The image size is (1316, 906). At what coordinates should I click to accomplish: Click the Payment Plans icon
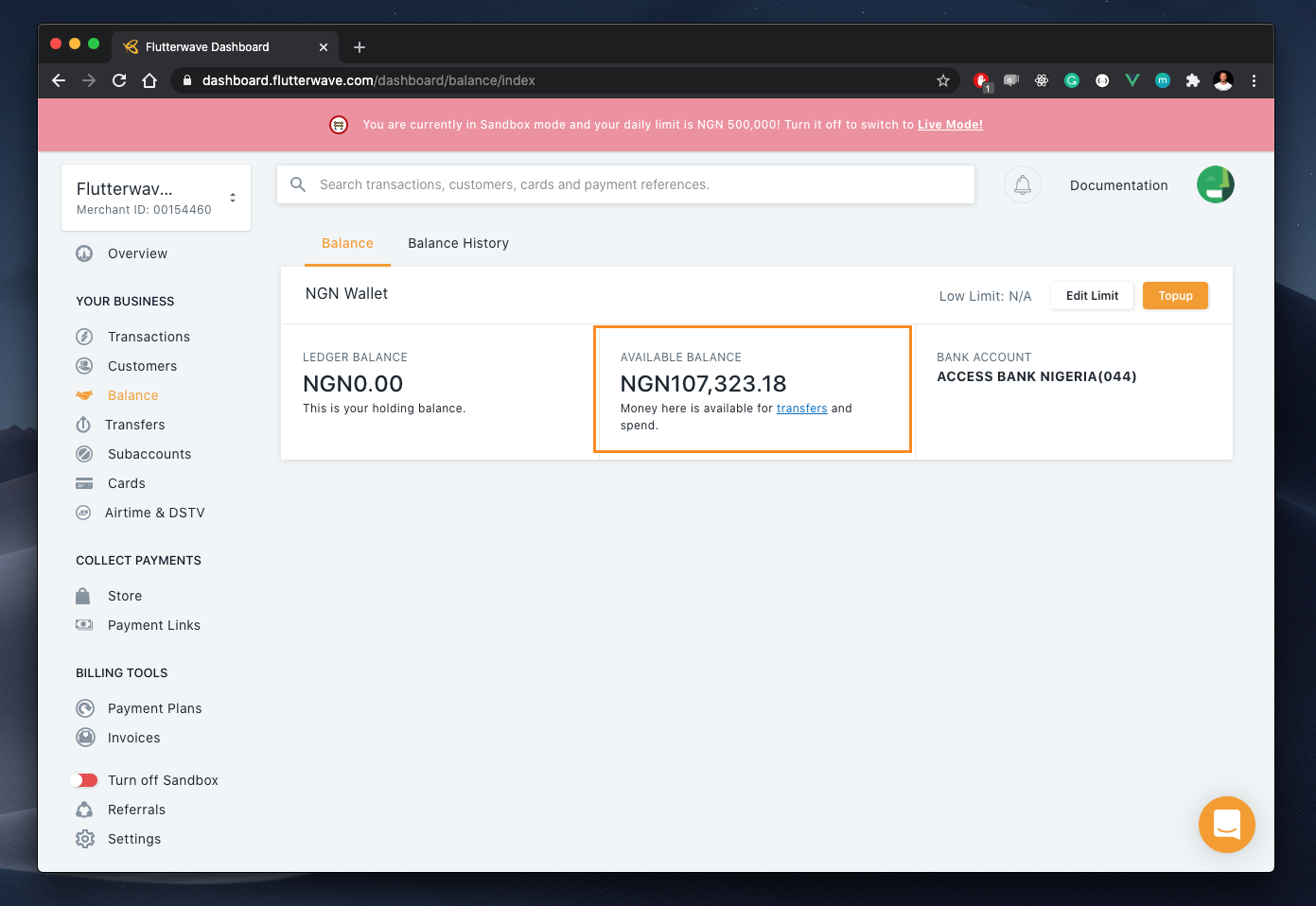click(85, 708)
